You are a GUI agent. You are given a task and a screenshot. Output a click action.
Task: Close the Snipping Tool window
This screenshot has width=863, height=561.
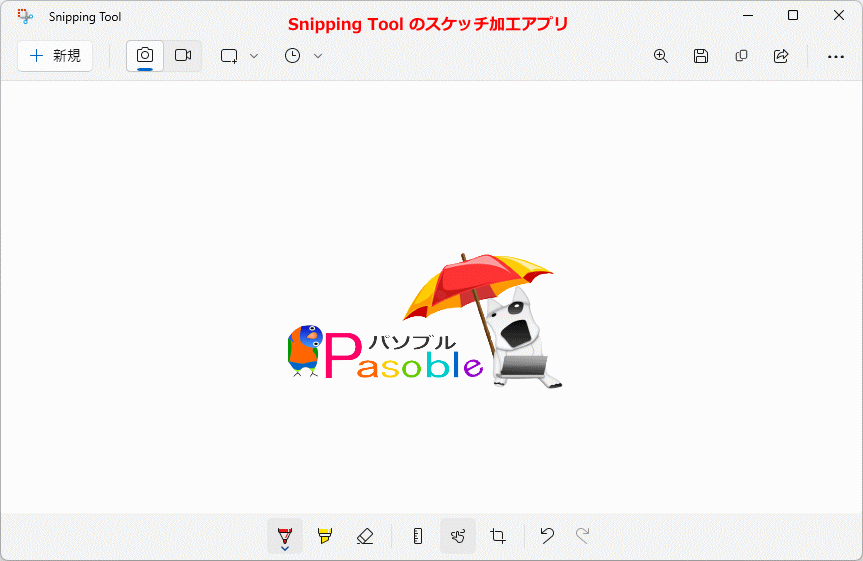point(839,15)
